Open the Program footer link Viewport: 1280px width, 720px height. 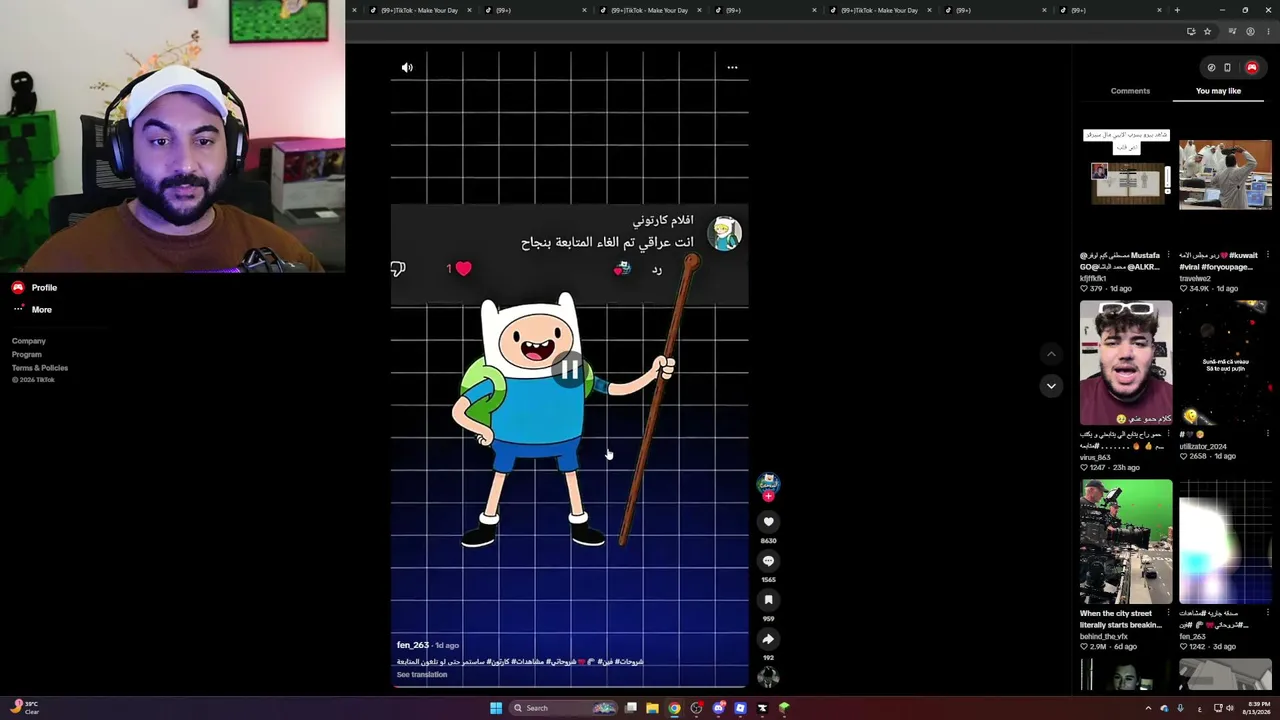point(27,354)
